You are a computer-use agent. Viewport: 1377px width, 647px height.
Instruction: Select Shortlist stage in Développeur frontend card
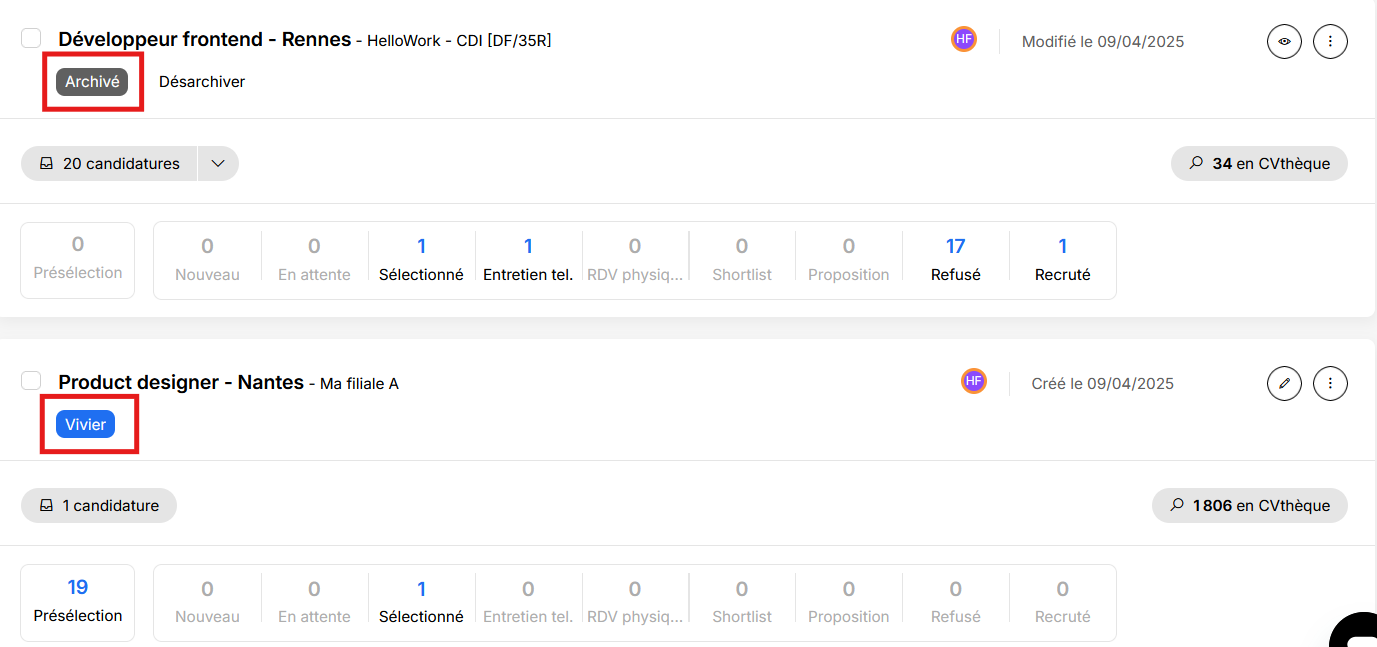point(742,260)
